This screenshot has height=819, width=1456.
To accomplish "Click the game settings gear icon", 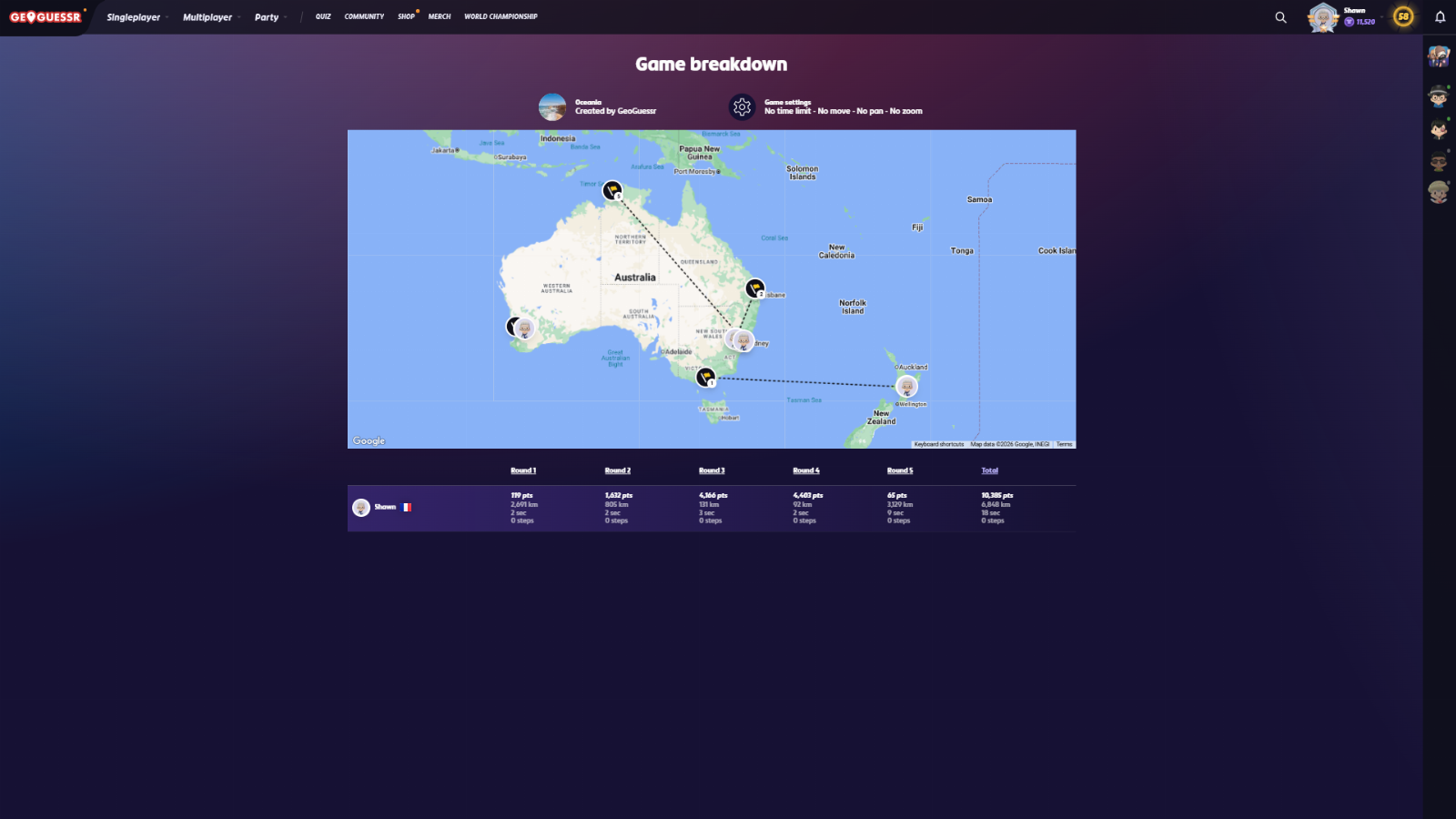I will pos(742,107).
